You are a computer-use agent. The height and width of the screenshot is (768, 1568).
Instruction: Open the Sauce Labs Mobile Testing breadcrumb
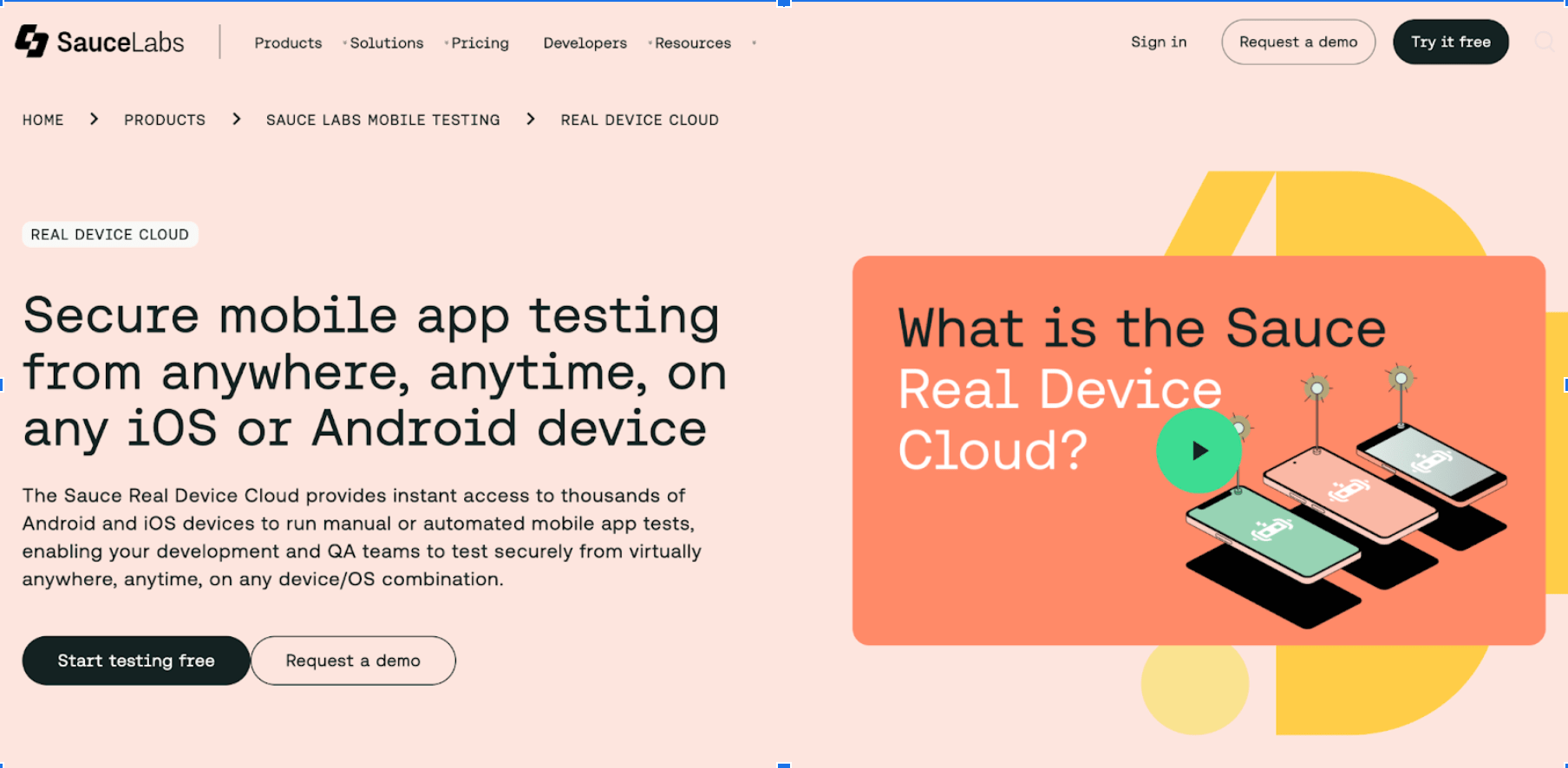(x=383, y=120)
